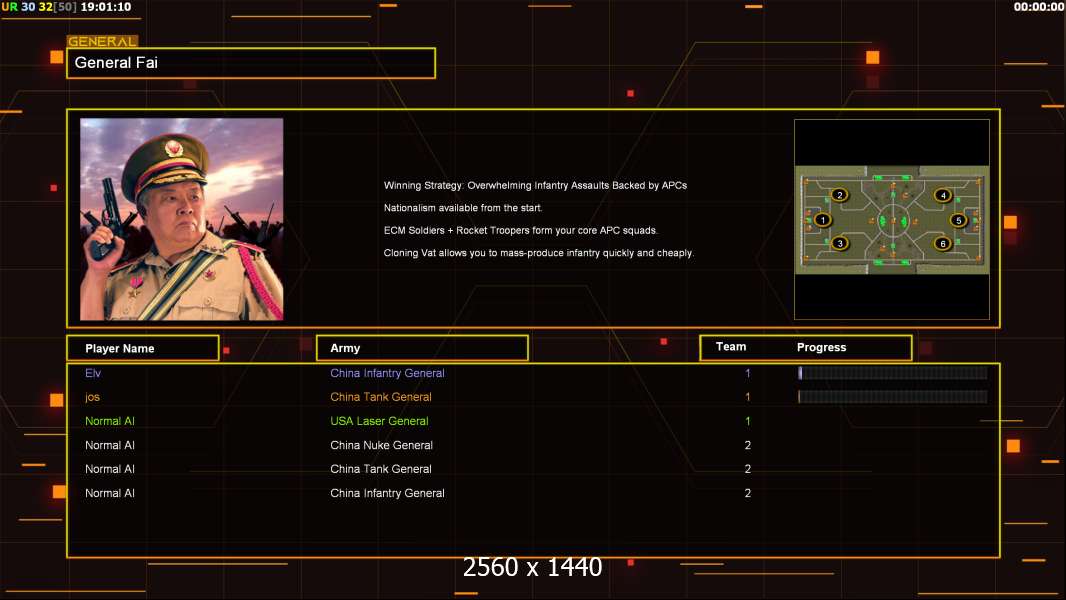Click the white China Infantry General entry
Viewport: 1066px width, 600px height.
388,493
